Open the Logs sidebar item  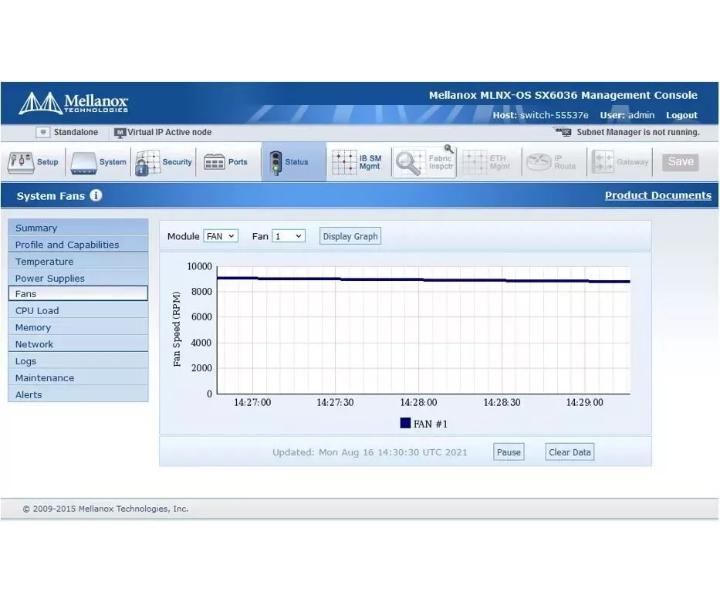pyautogui.click(x=78, y=361)
